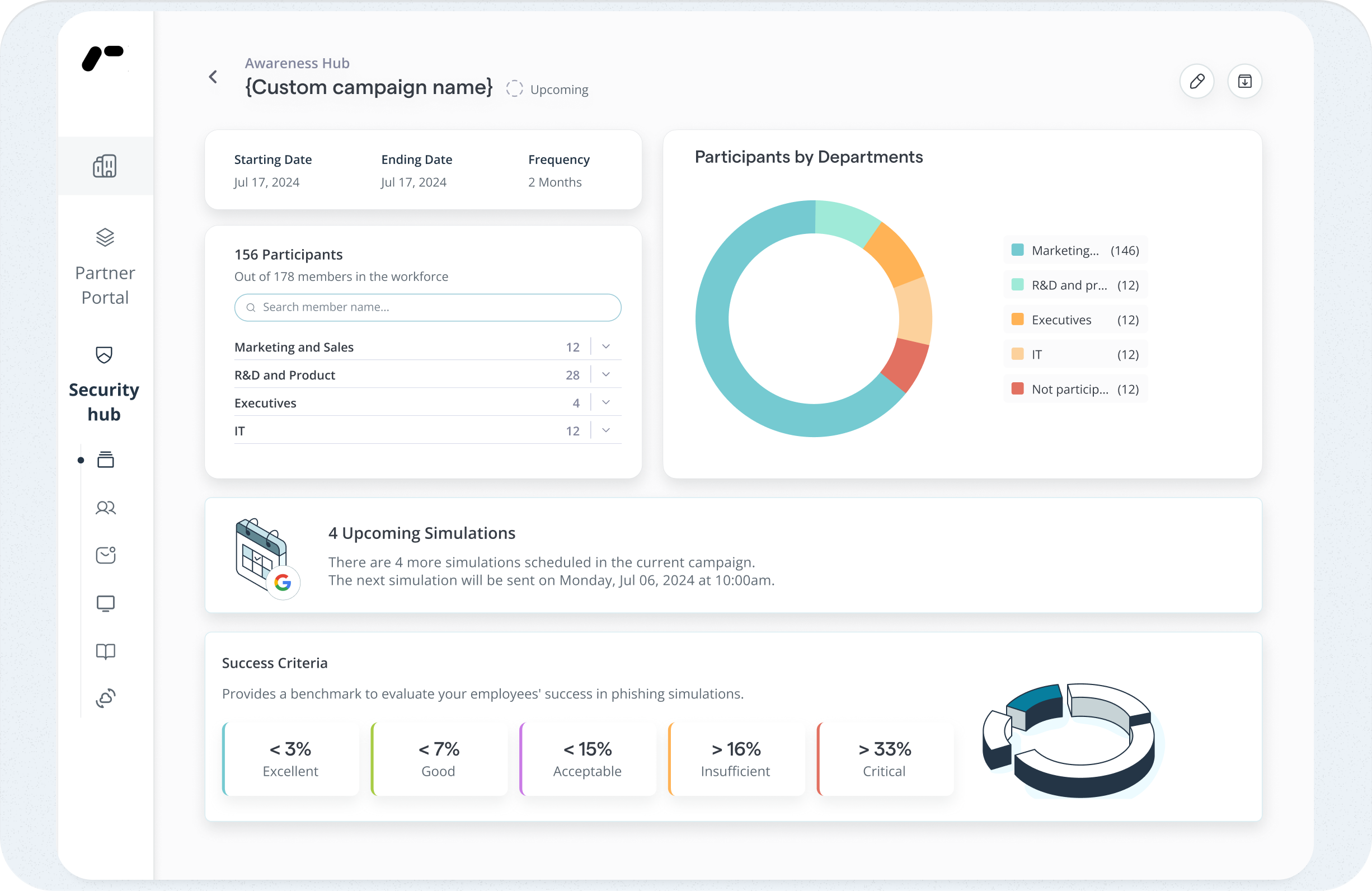This screenshot has height=891, width=1372.
Task: Click the Executives legend entry
Action: tap(1074, 320)
